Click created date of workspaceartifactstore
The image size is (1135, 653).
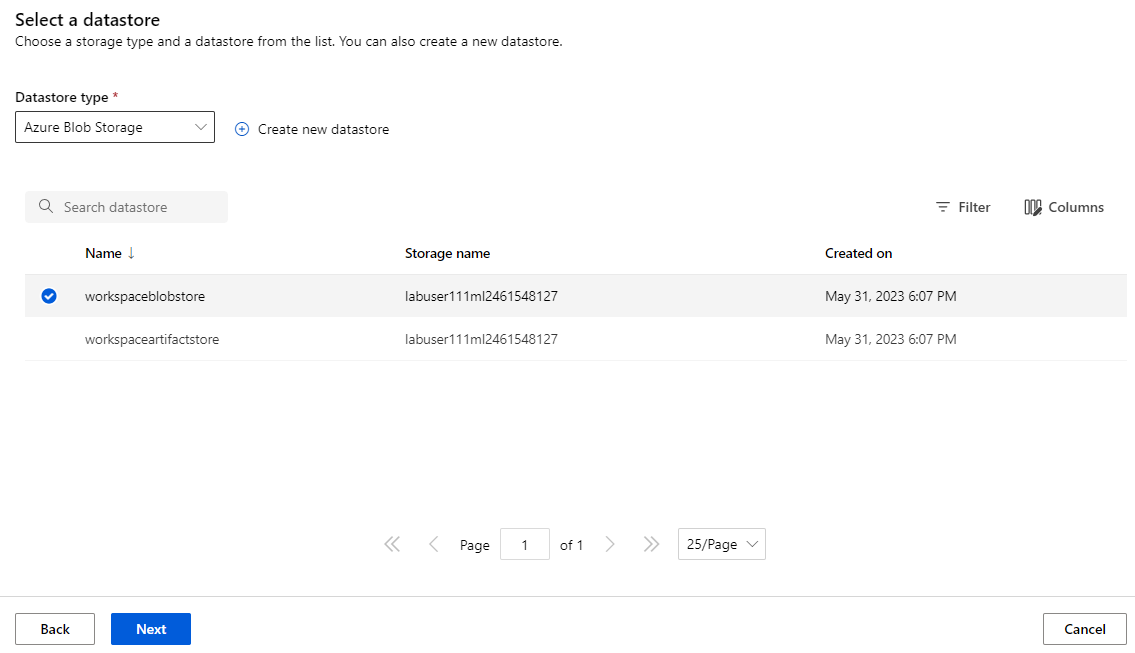pyautogui.click(x=890, y=340)
